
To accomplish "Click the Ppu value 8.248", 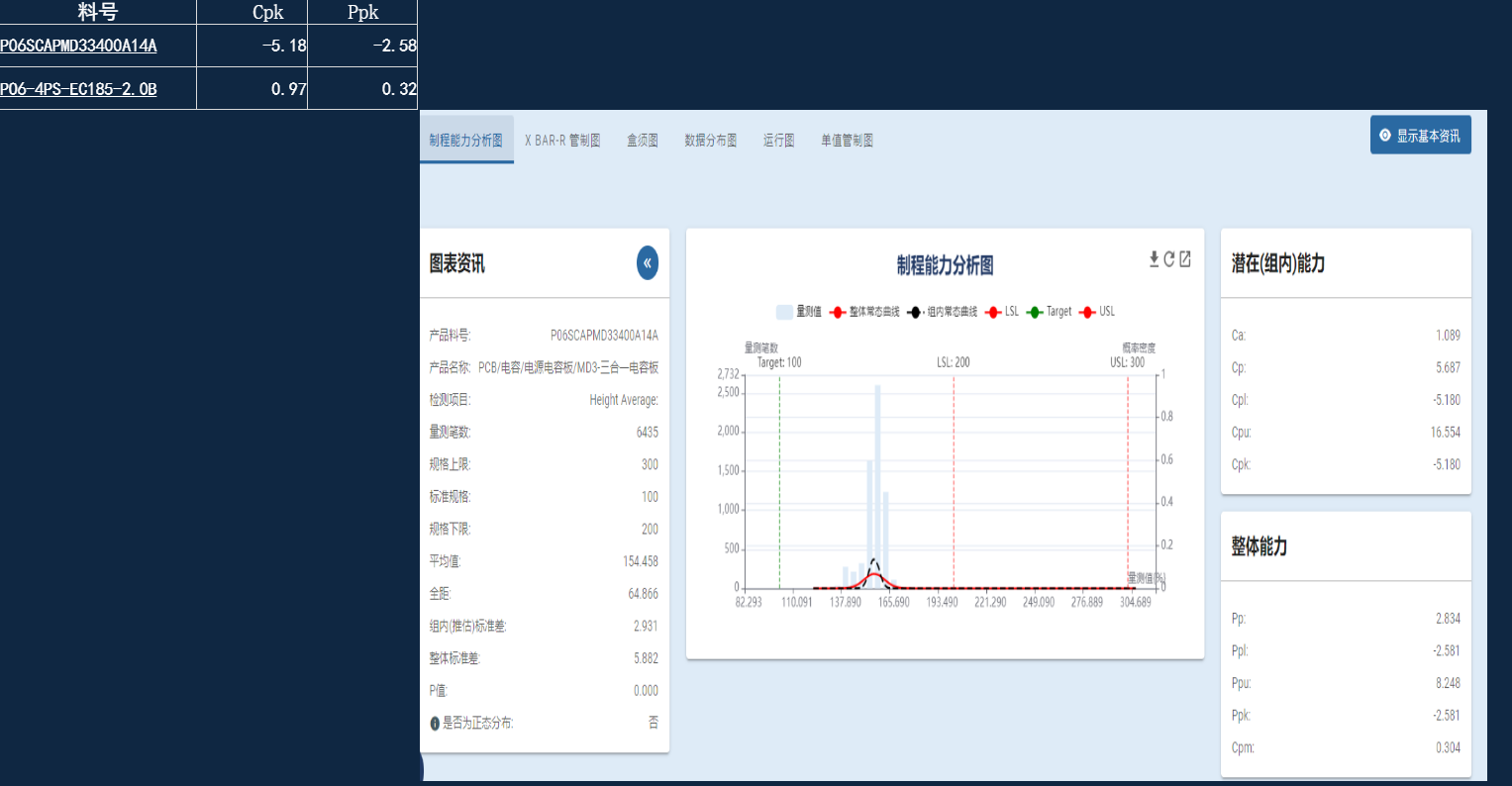I will [x=1449, y=683].
